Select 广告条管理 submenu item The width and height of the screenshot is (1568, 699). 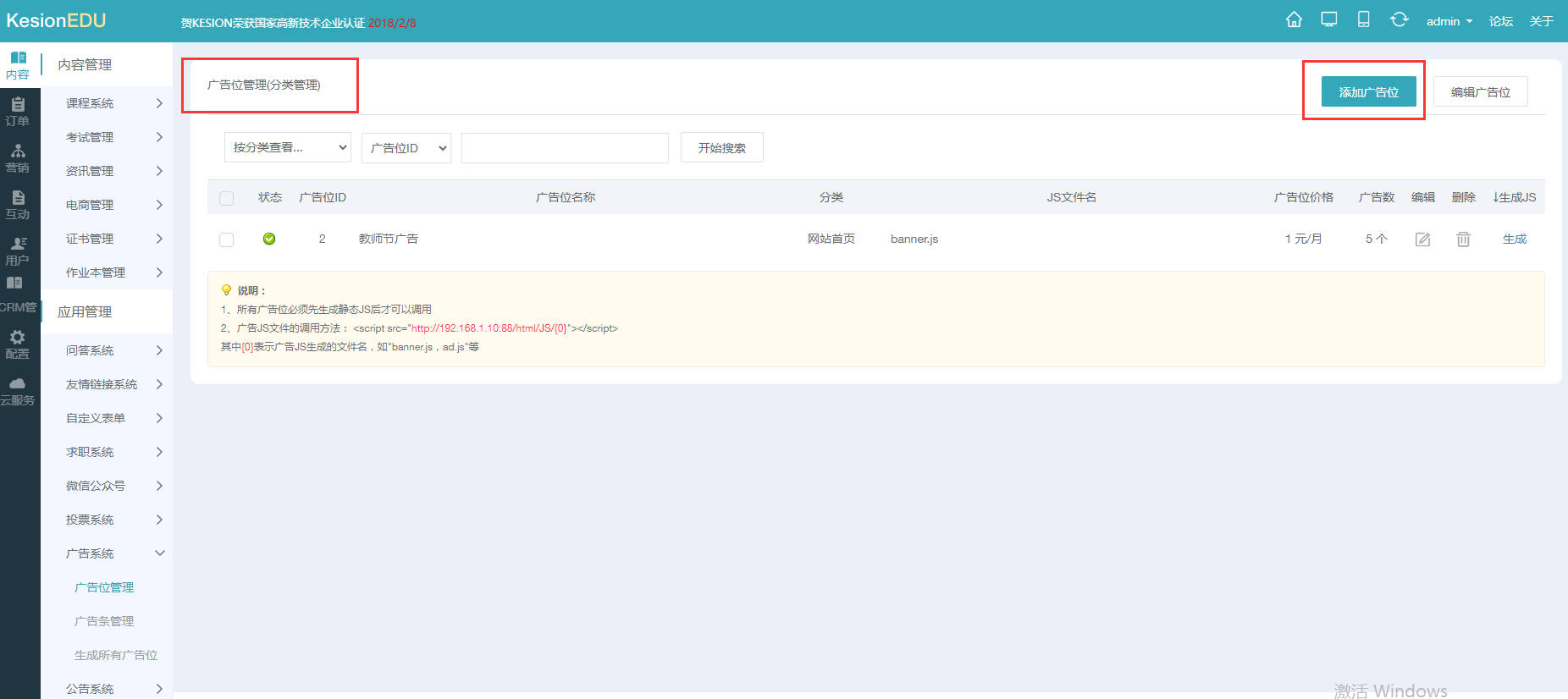coord(104,621)
